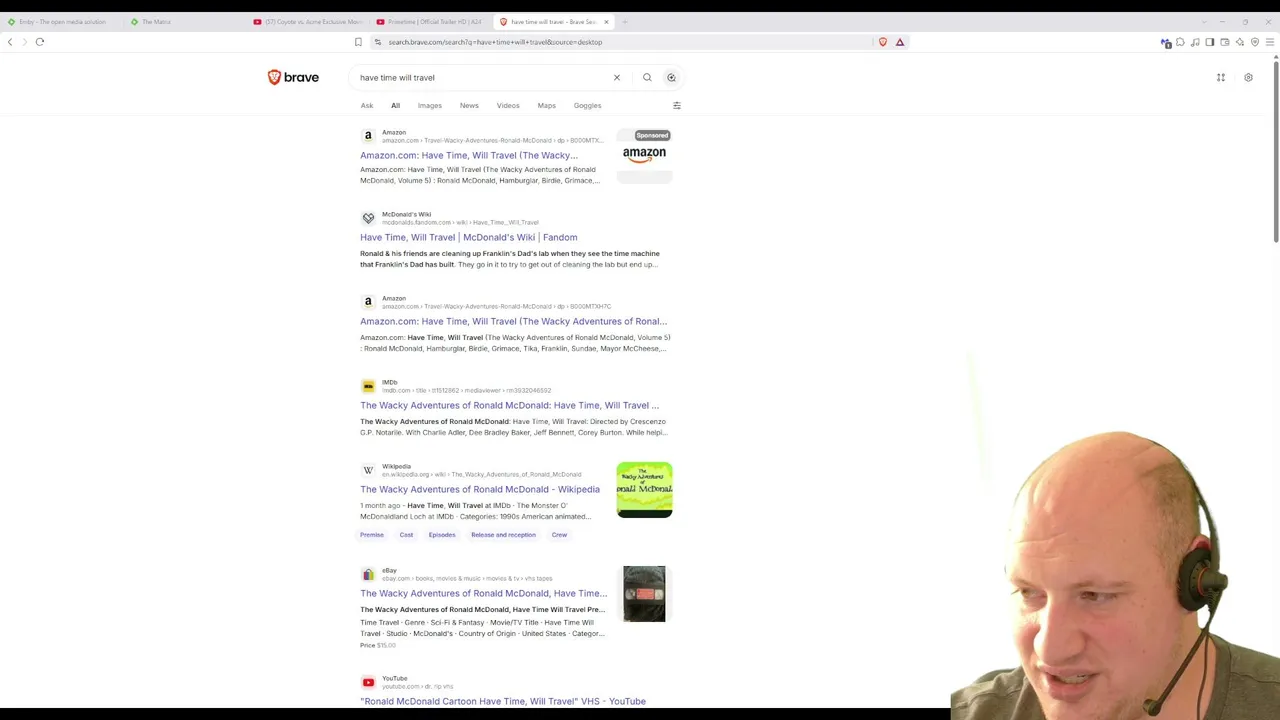Select the Maps search tab
This screenshot has width=1280, height=720.
click(546, 105)
